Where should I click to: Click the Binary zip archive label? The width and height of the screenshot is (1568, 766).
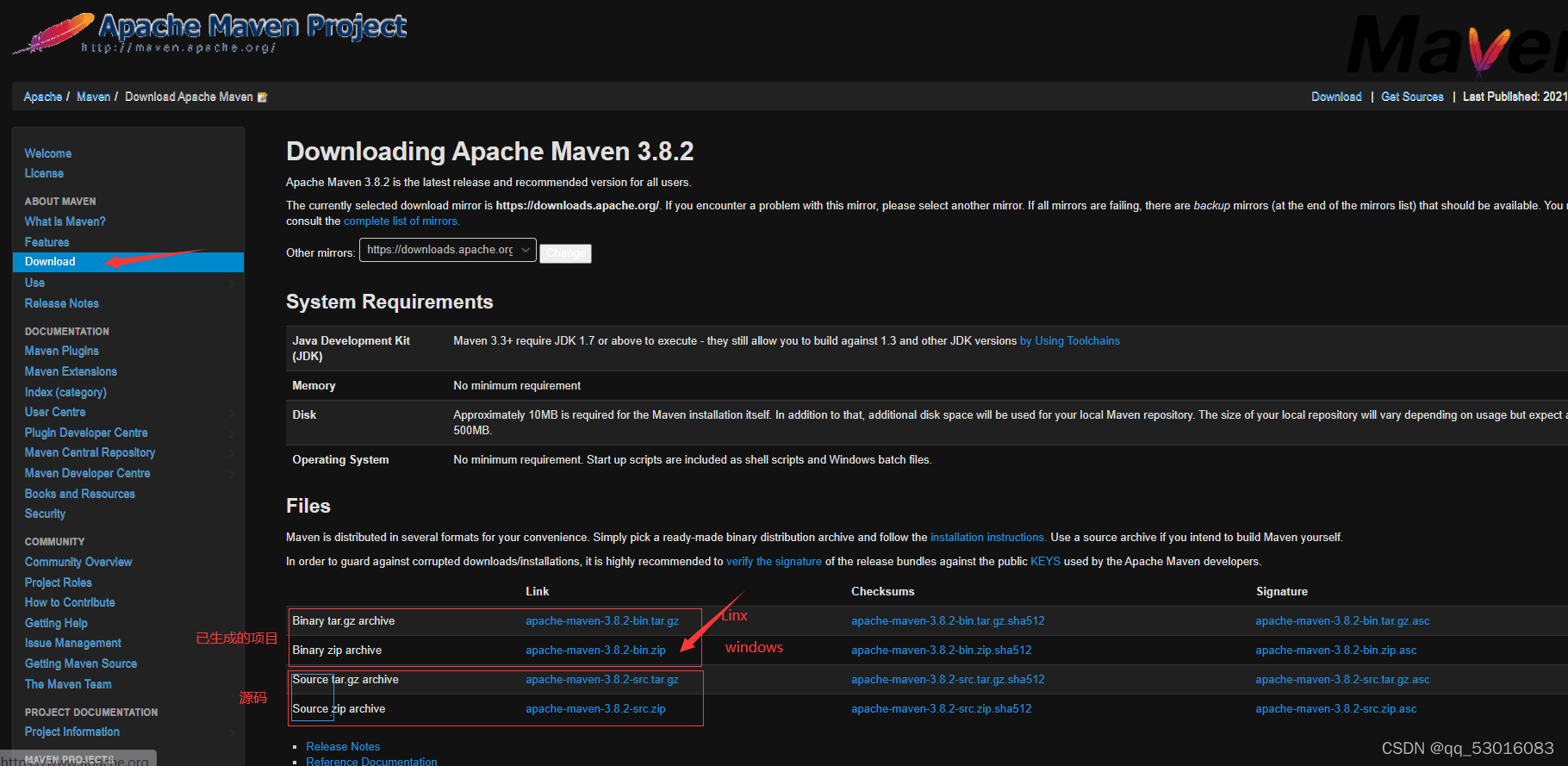(x=337, y=651)
